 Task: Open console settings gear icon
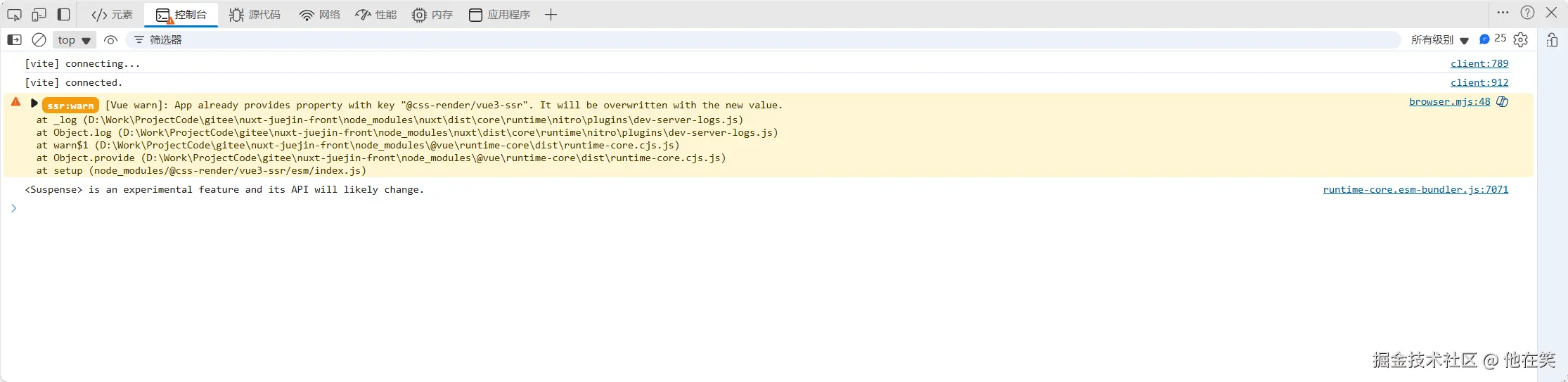(x=1521, y=40)
